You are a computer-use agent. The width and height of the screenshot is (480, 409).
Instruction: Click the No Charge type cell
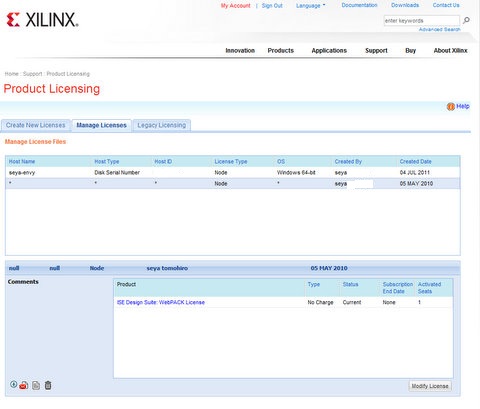(320, 302)
